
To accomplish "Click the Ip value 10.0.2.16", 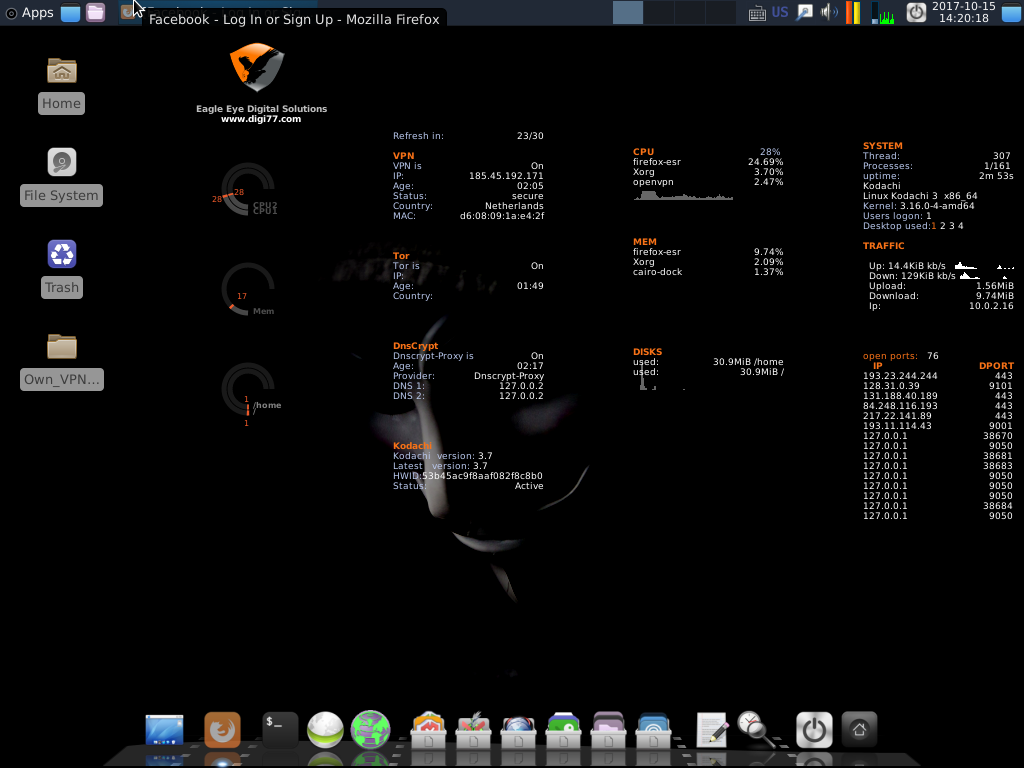I will [x=991, y=306].
